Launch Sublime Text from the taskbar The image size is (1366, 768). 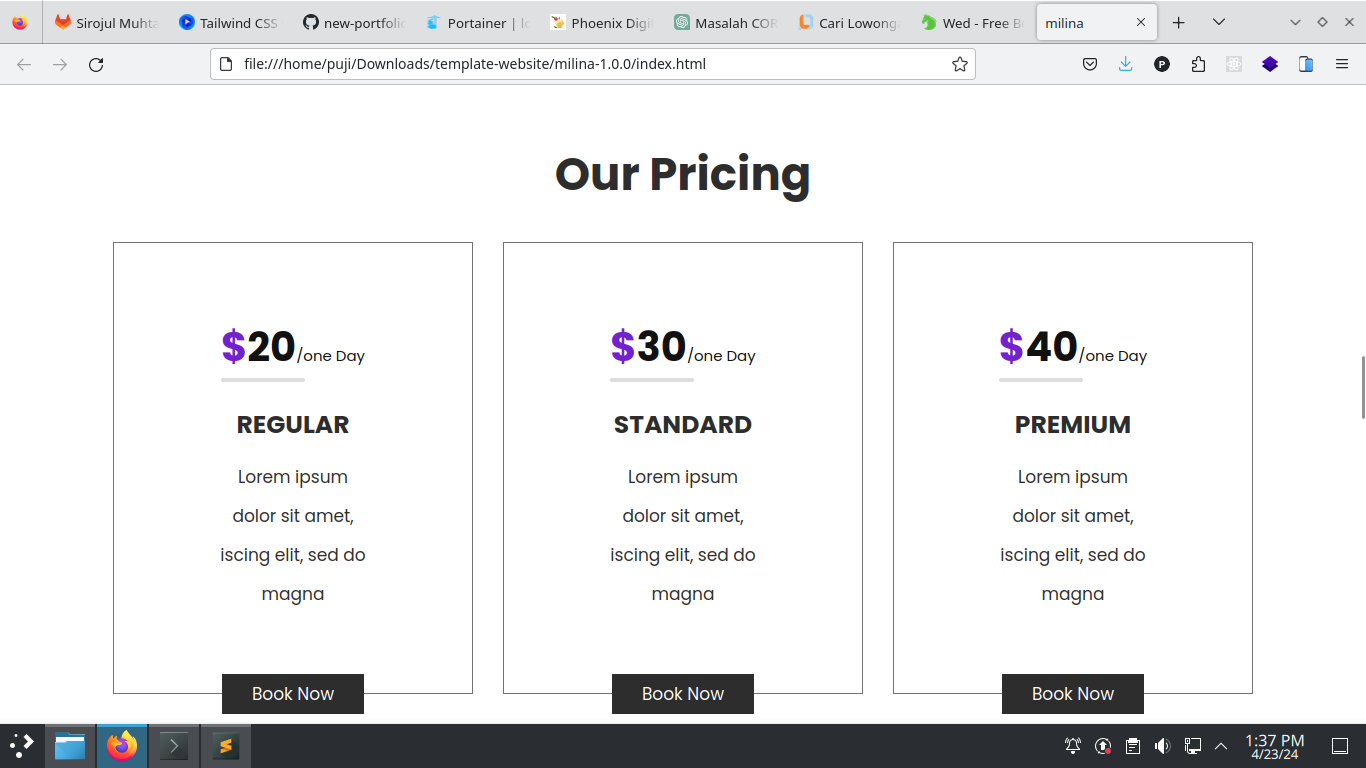tap(226, 746)
